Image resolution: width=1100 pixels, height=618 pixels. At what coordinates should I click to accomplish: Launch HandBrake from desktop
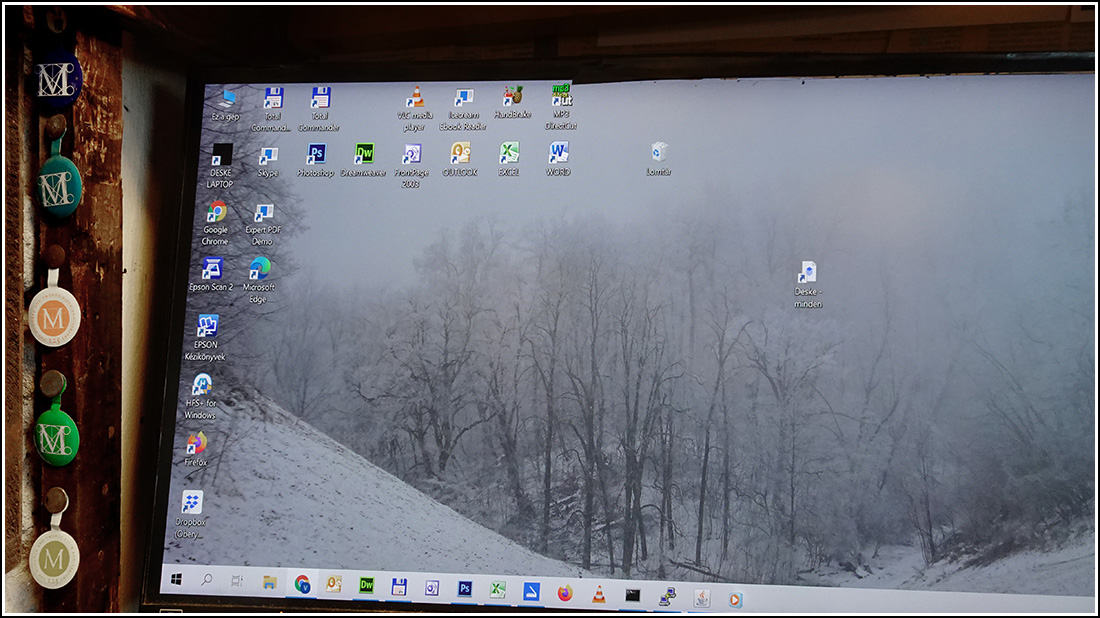point(513,102)
